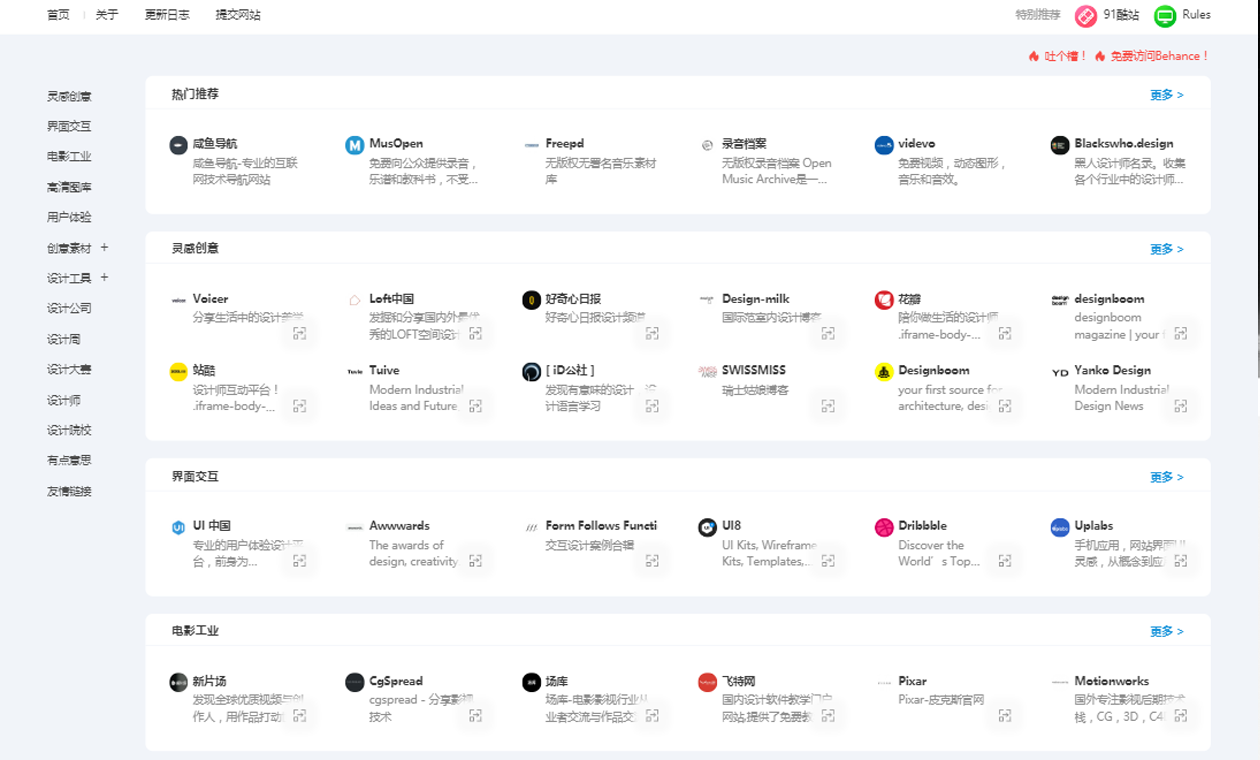Click the 场库 logo icon
This screenshot has height=760, width=1260.
click(x=531, y=682)
